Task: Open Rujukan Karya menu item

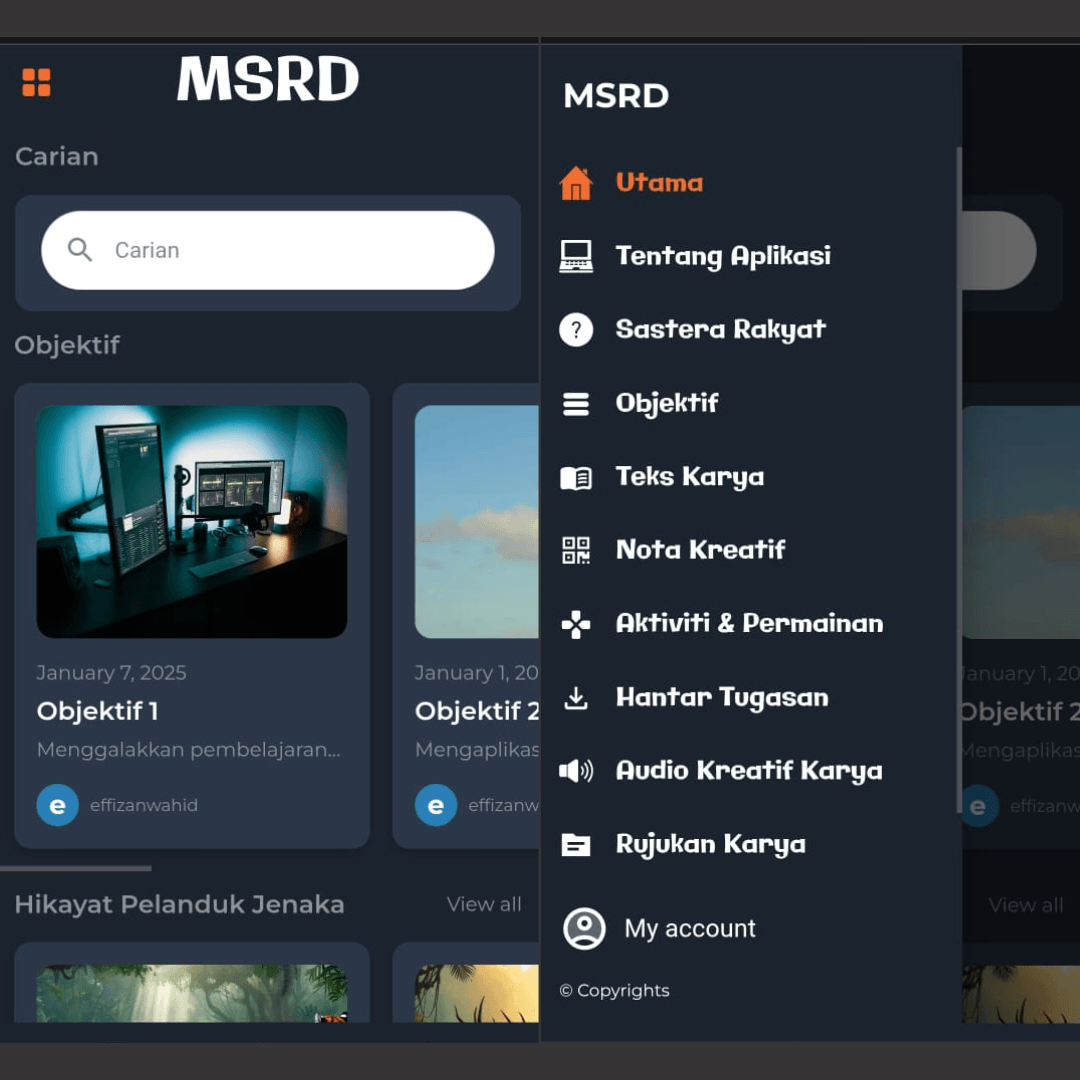Action: [x=710, y=844]
